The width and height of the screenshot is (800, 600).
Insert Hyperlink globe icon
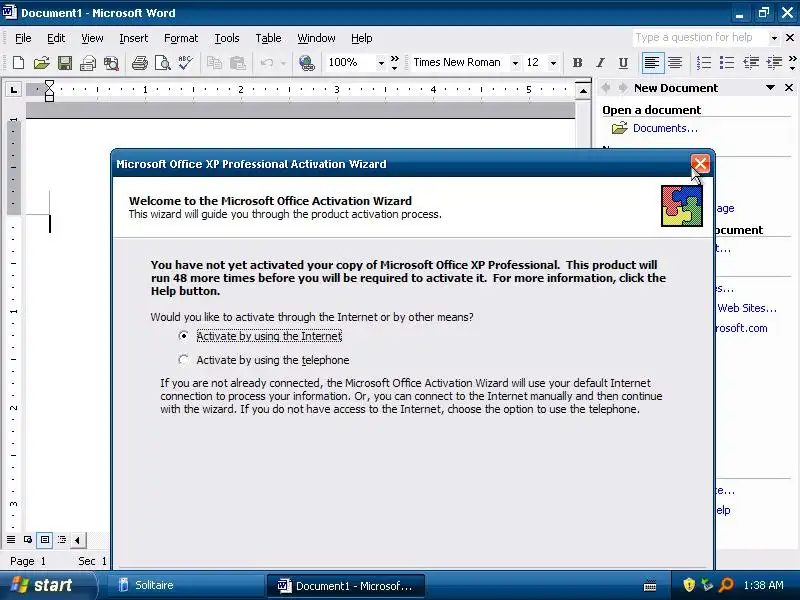click(x=307, y=63)
